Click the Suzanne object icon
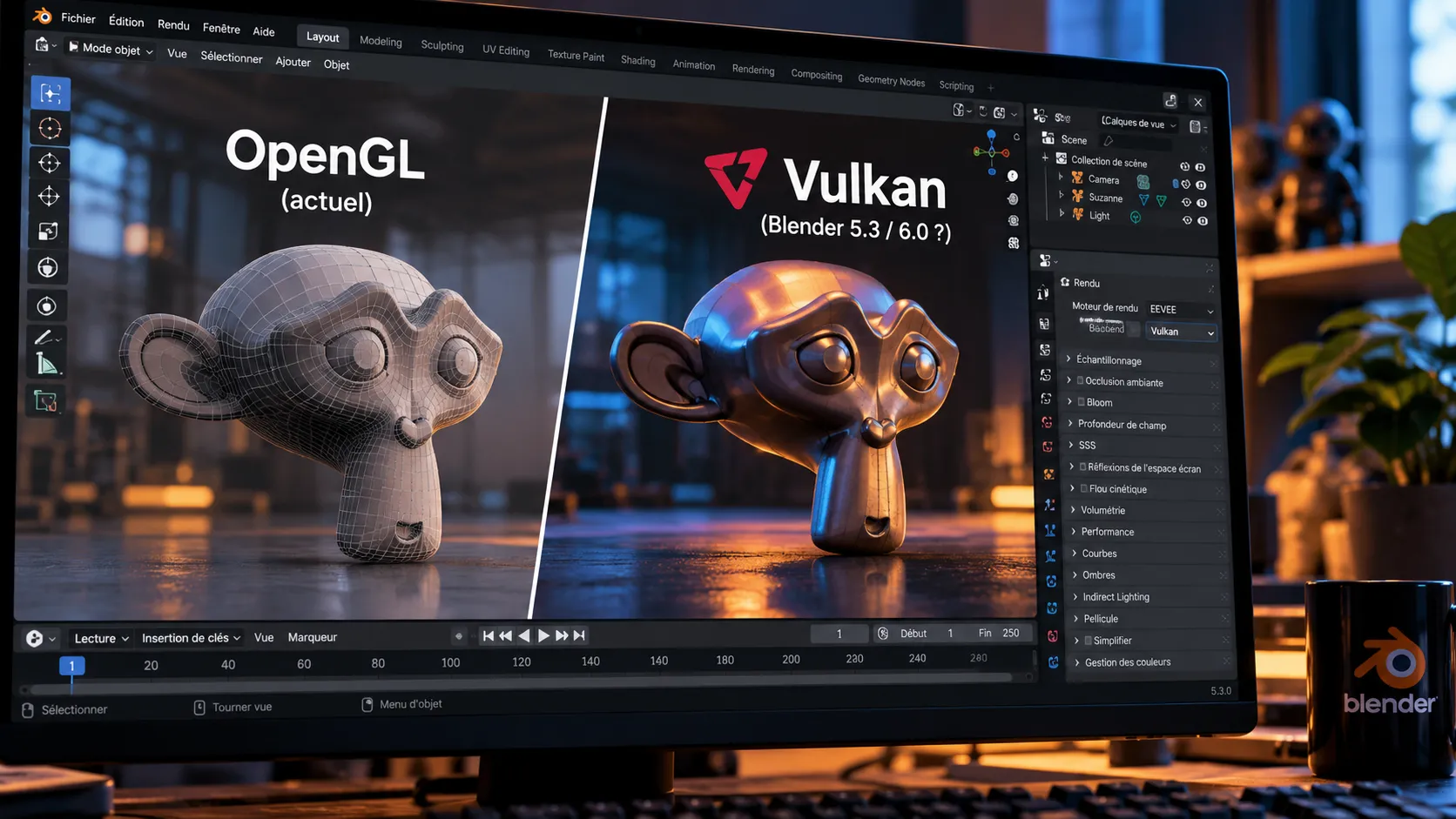The height and width of the screenshot is (819, 1456). (x=1078, y=197)
